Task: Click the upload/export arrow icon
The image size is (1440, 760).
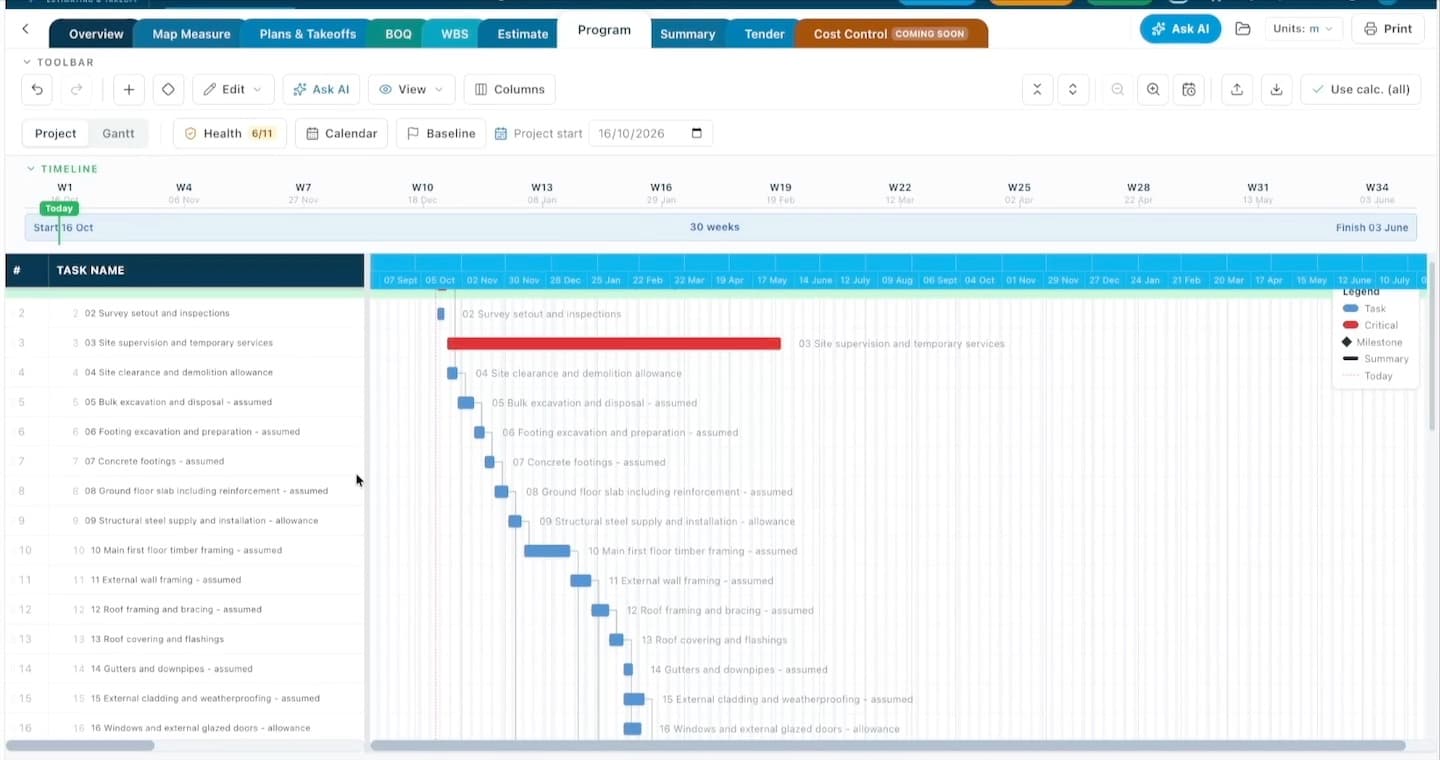Action: [1237, 89]
